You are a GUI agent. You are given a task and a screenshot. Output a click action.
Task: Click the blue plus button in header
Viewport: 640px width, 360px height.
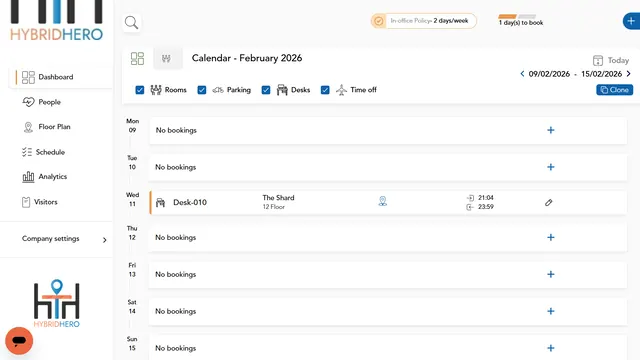(x=631, y=21)
